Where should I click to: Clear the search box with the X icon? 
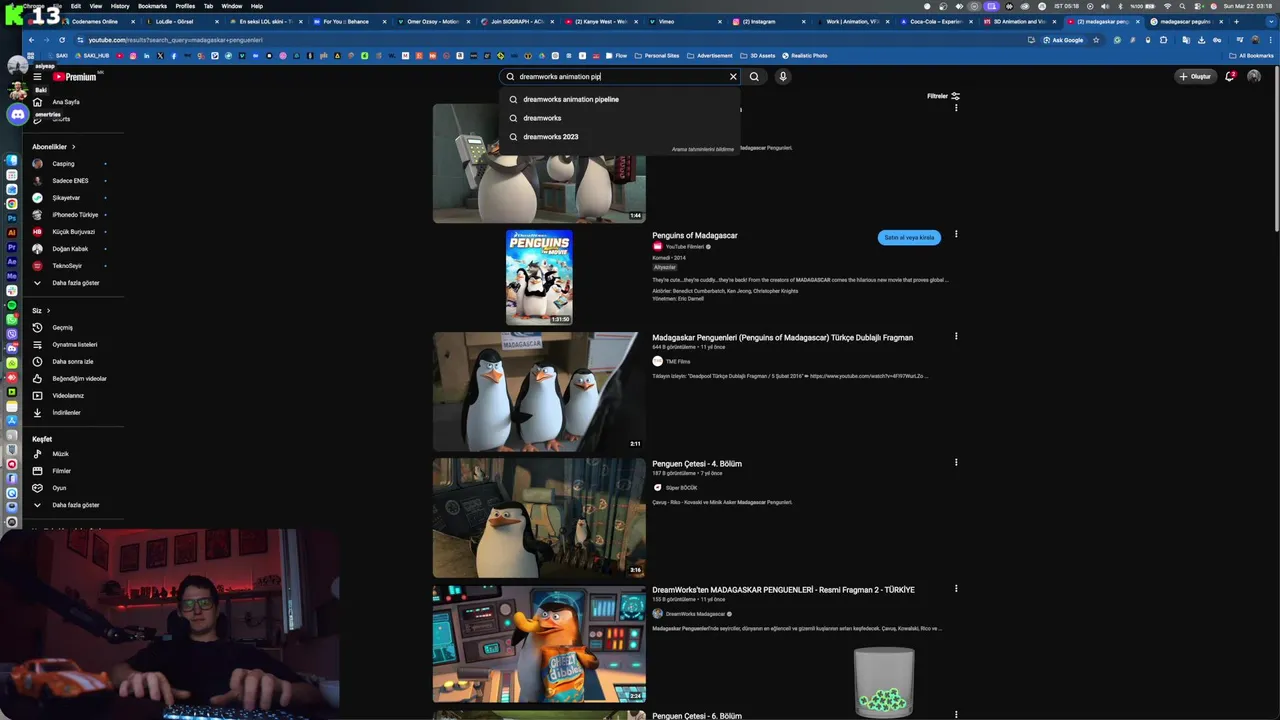click(733, 76)
